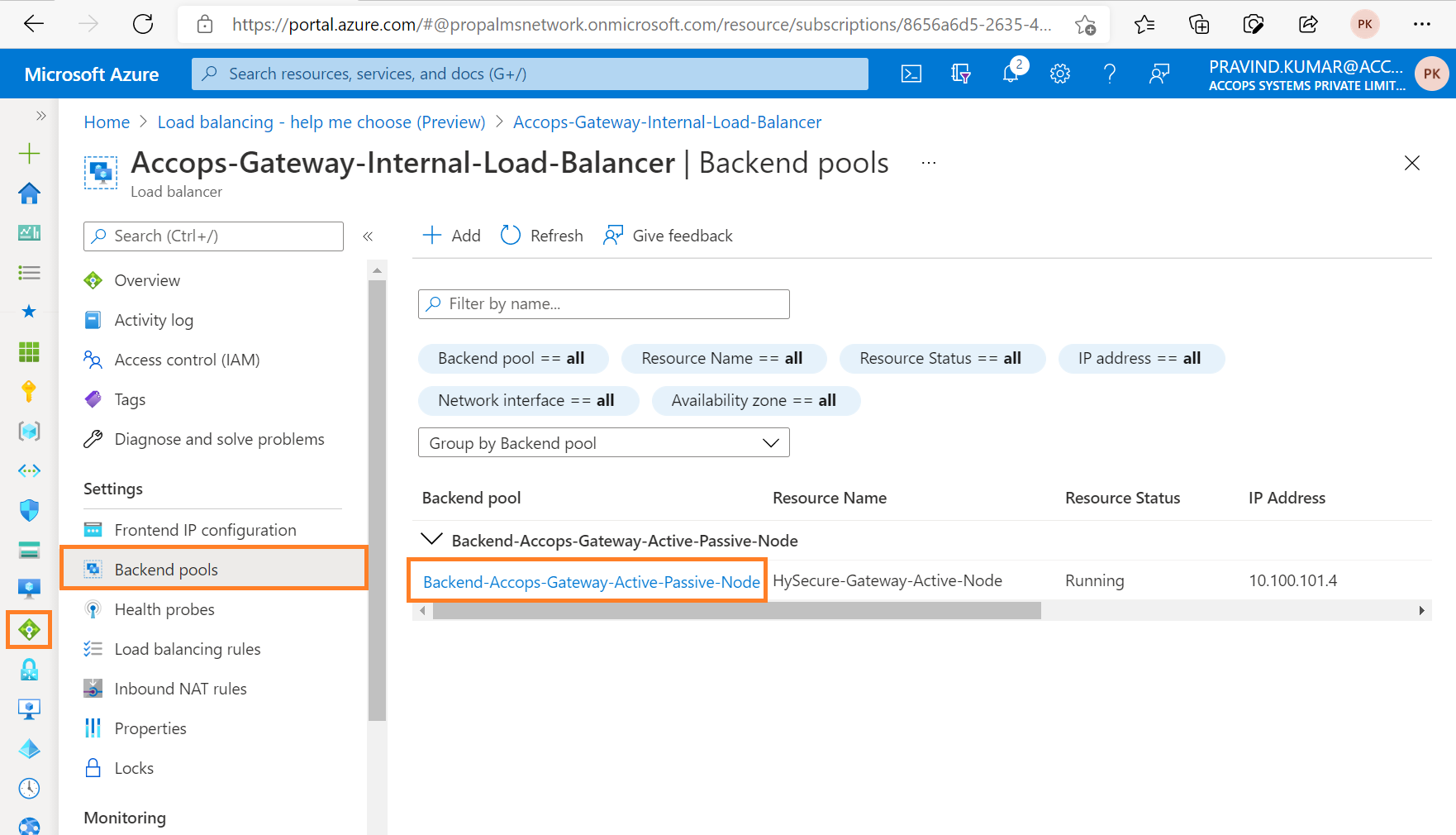The image size is (1456, 835).
Task: Click Give feedback in the toolbar
Action: point(668,236)
